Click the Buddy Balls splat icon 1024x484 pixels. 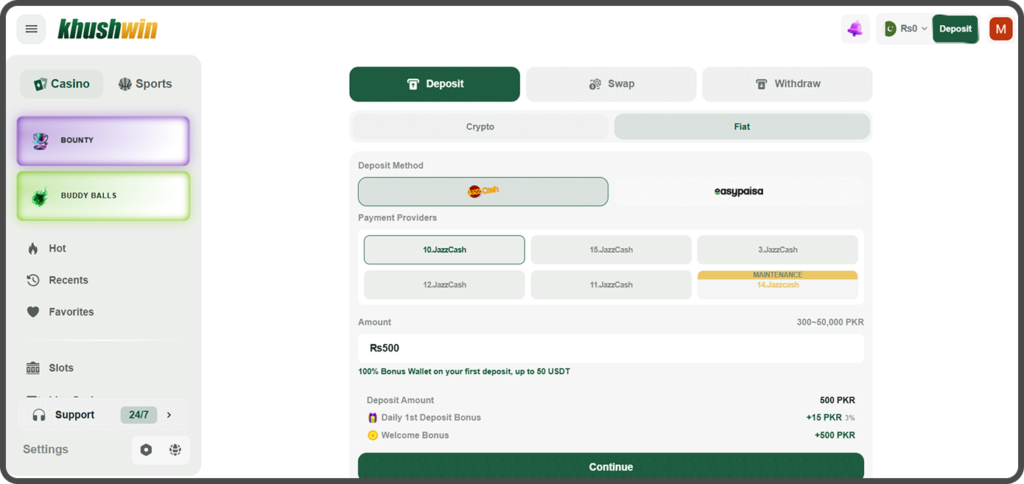pyautogui.click(x=40, y=196)
